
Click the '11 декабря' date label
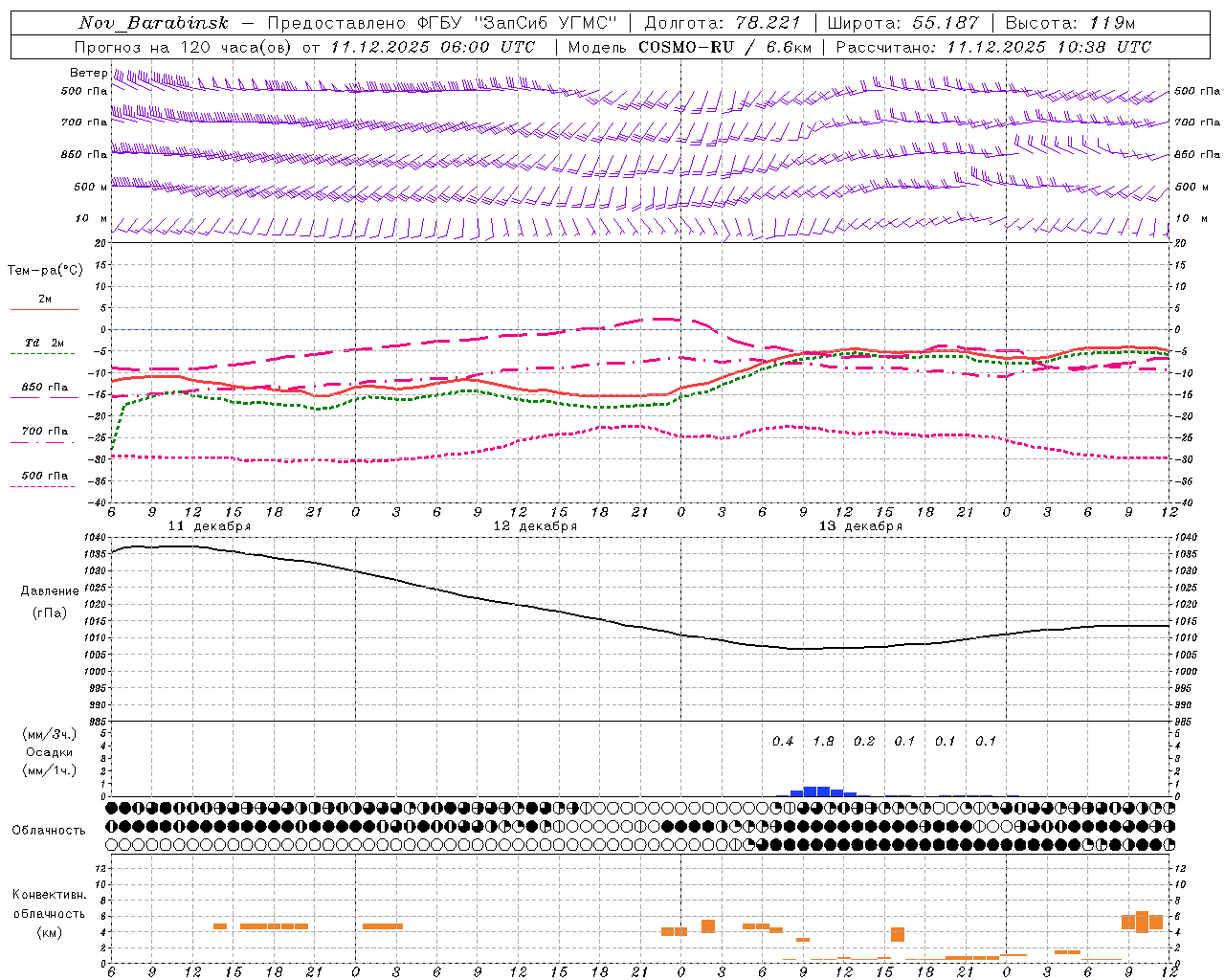point(210,526)
